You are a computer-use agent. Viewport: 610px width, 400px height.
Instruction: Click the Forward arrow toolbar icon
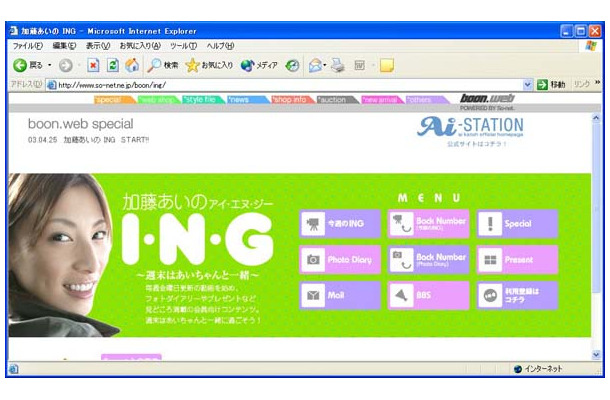(65, 65)
